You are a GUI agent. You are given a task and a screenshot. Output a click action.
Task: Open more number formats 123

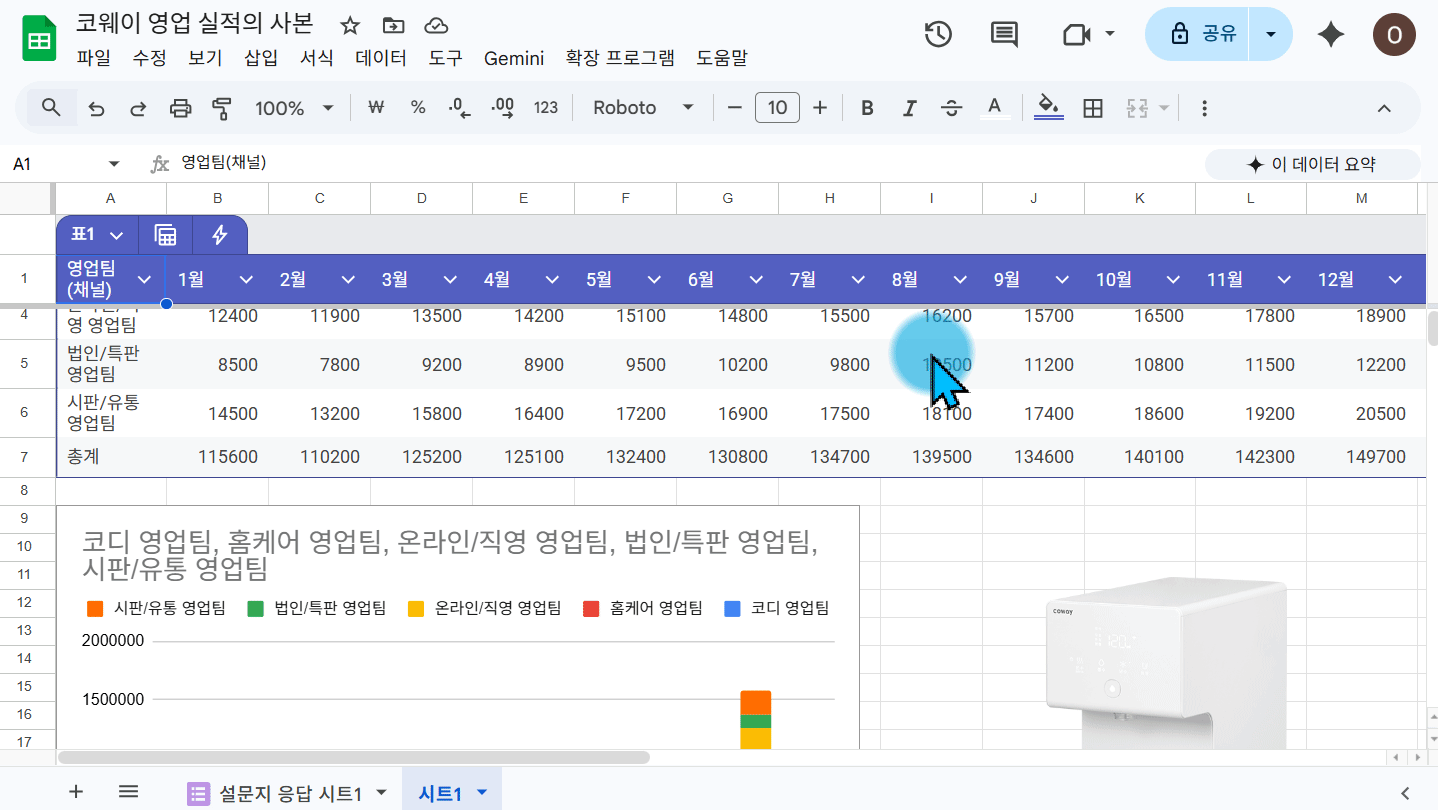(x=546, y=108)
